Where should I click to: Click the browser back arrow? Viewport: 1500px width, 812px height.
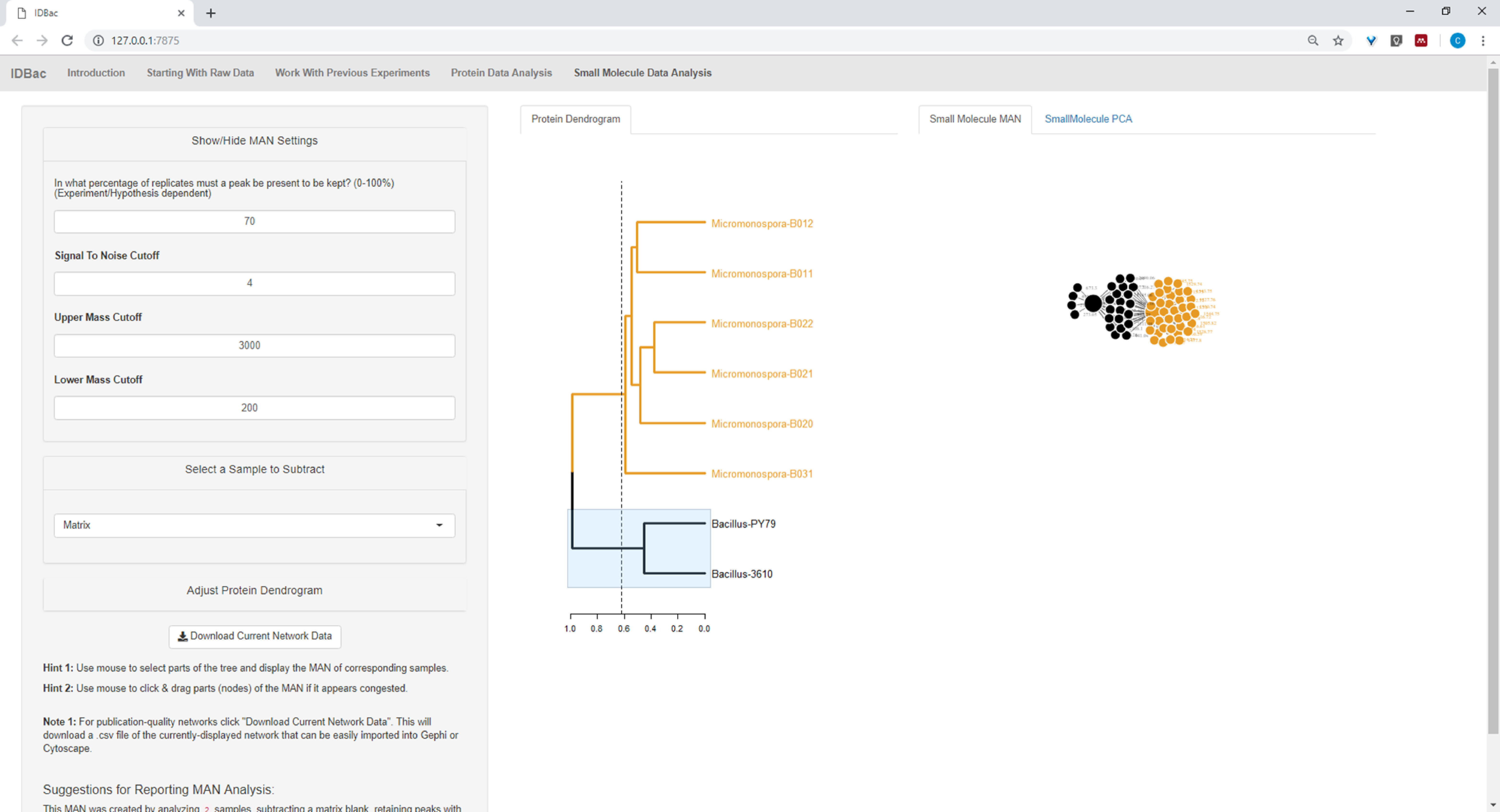click(17, 40)
